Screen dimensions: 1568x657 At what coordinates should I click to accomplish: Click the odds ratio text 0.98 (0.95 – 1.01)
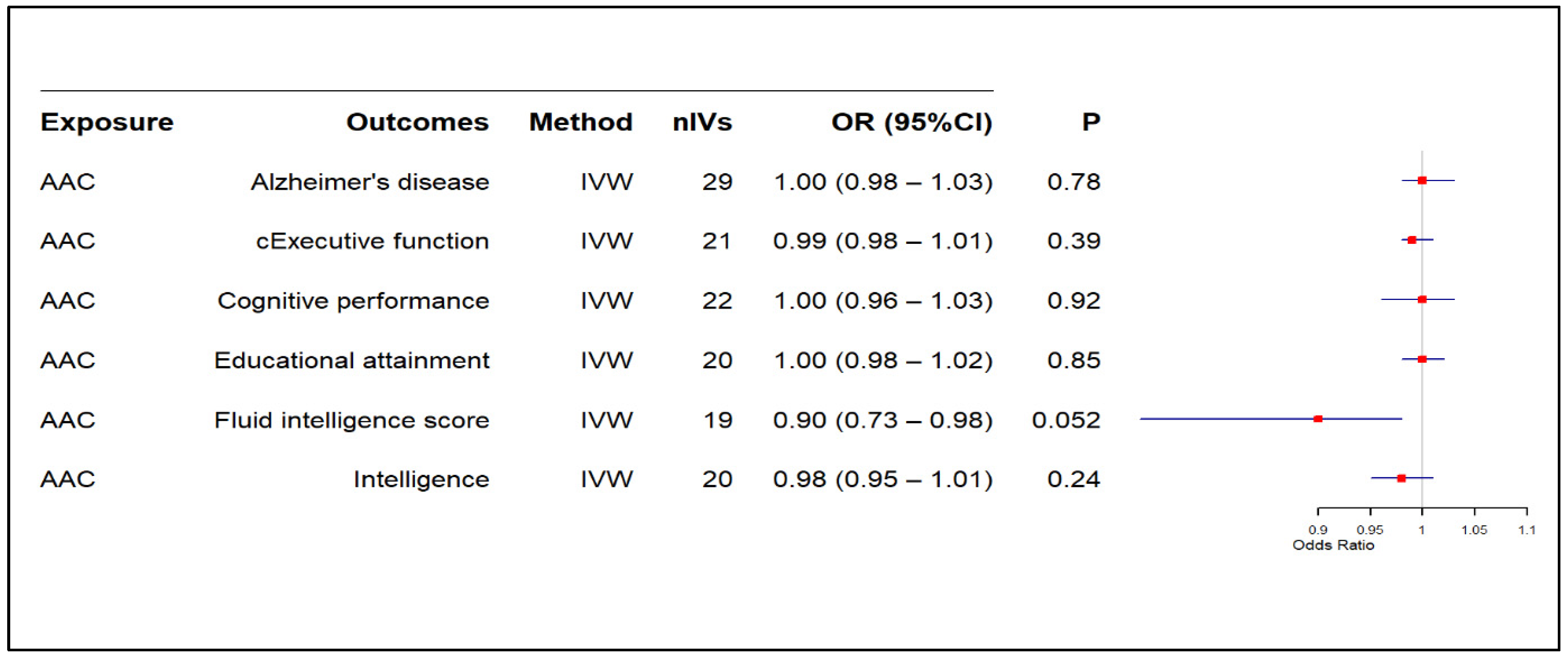[x=883, y=479]
